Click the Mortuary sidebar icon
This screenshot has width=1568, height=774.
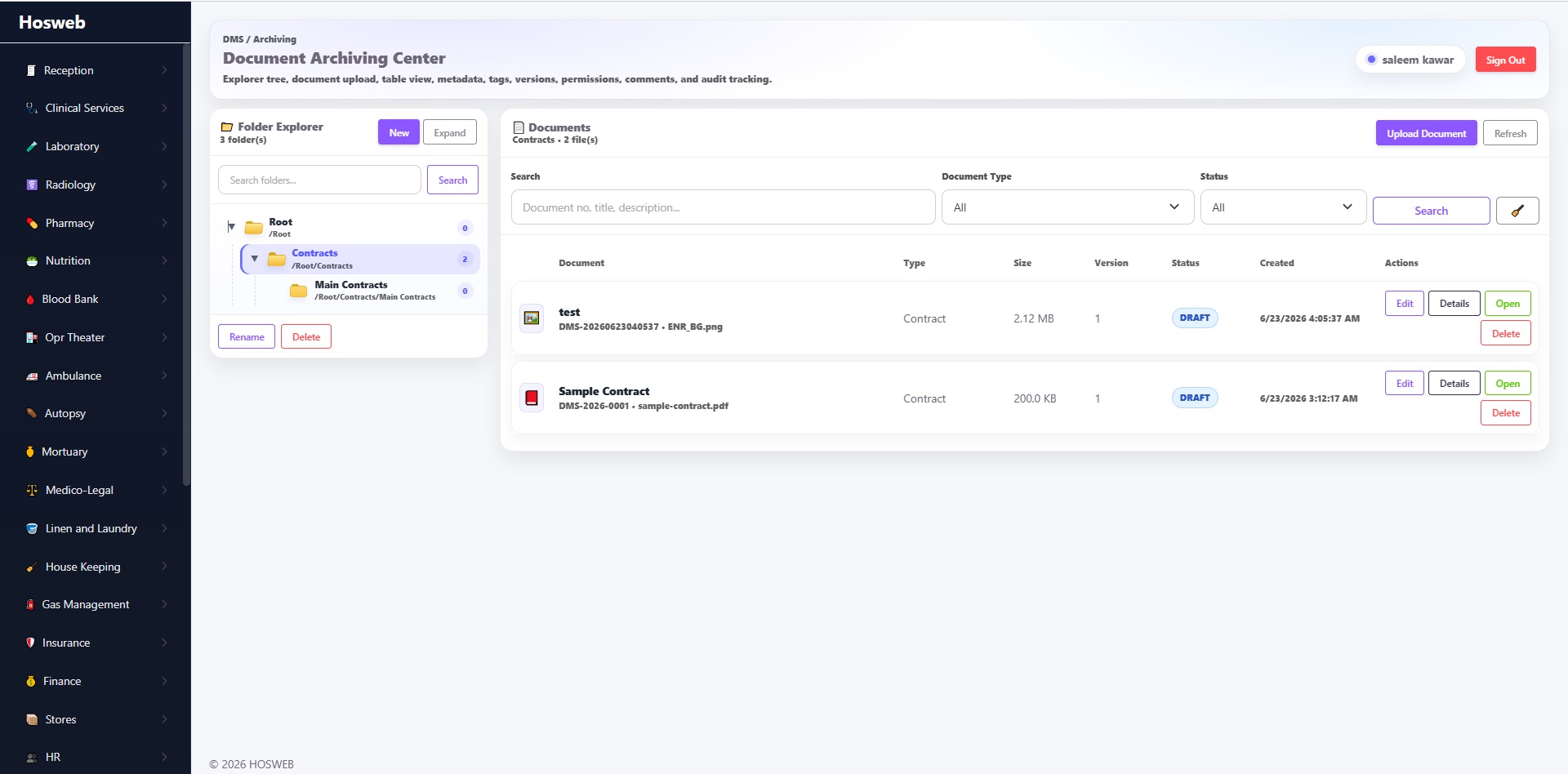(30, 451)
